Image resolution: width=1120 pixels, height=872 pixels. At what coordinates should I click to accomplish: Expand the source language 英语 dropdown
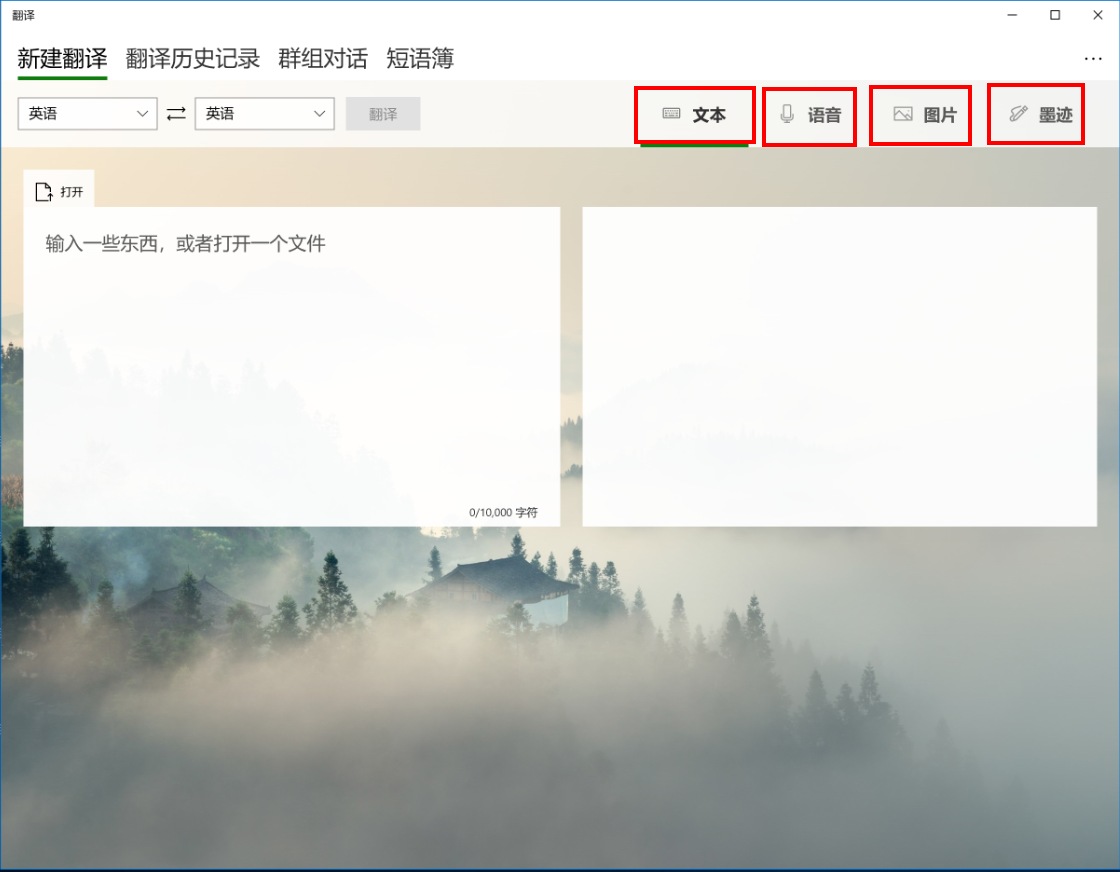[x=88, y=114]
